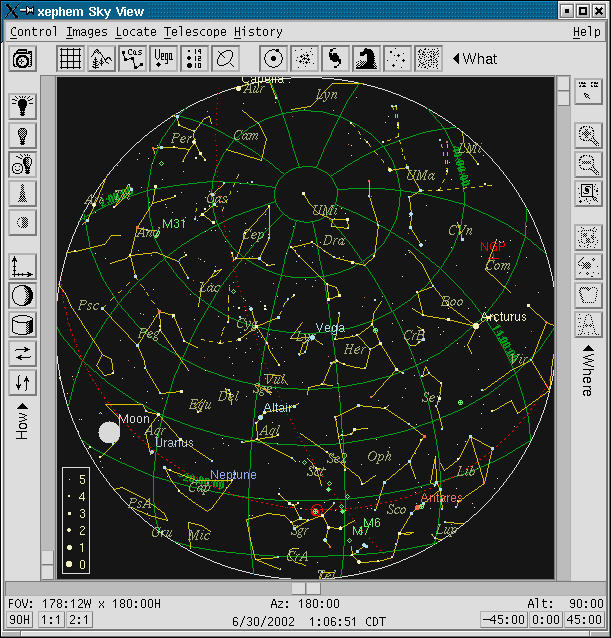Click the 0:00 altitude button
Image resolution: width=611 pixels, height=638 pixels.
tap(546, 620)
